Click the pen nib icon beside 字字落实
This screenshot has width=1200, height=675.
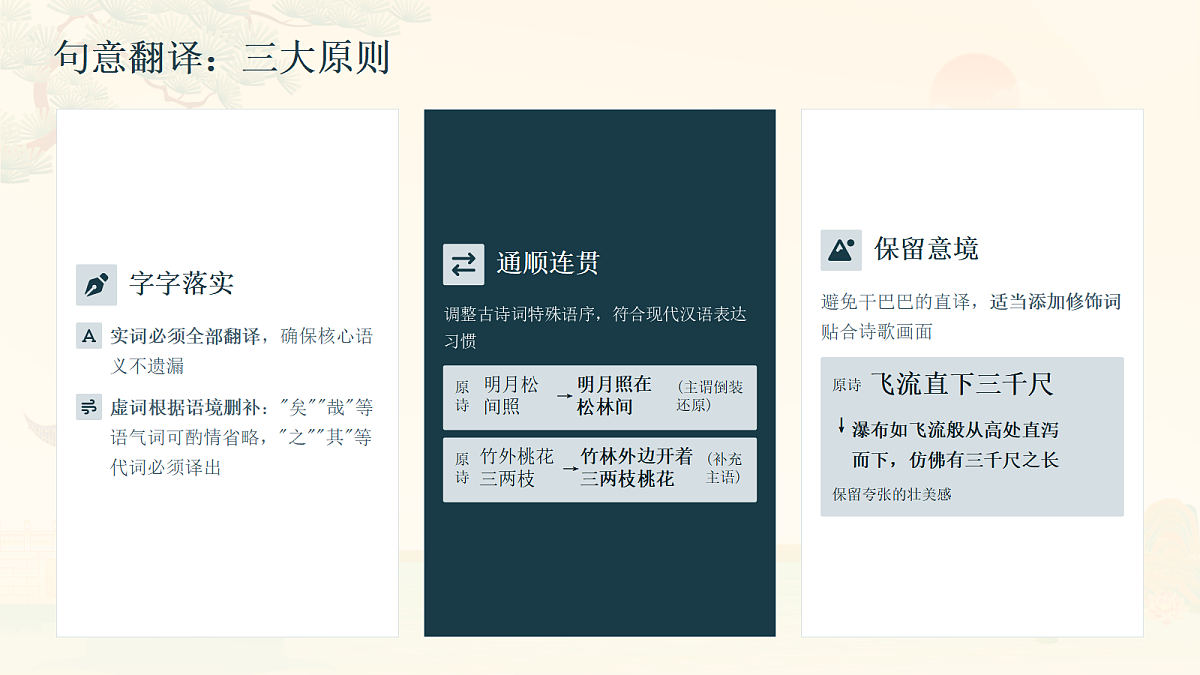97,284
